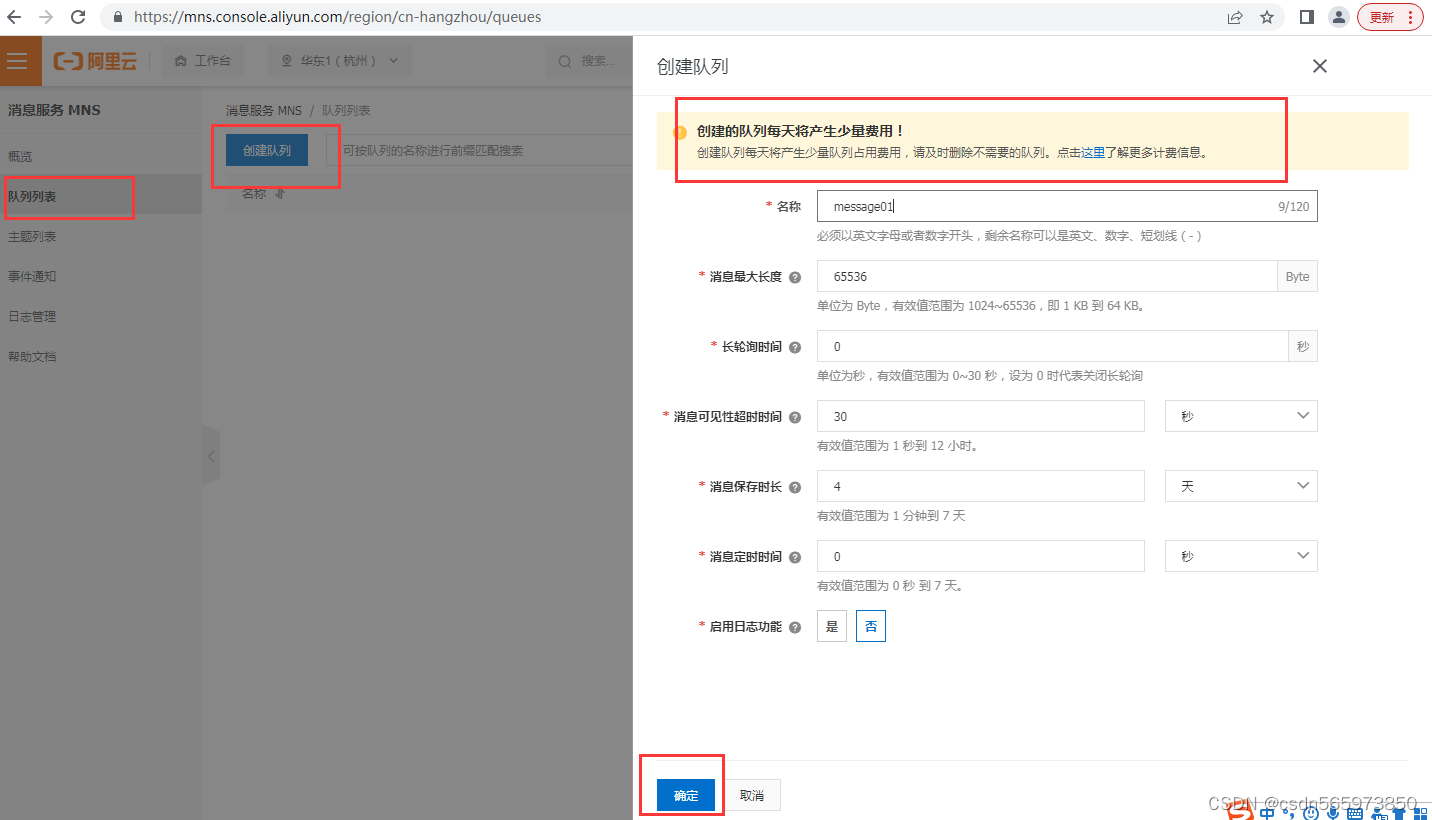Viewport: 1432px width, 820px height.
Task: Go back in the browser
Action: click(14, 17)
